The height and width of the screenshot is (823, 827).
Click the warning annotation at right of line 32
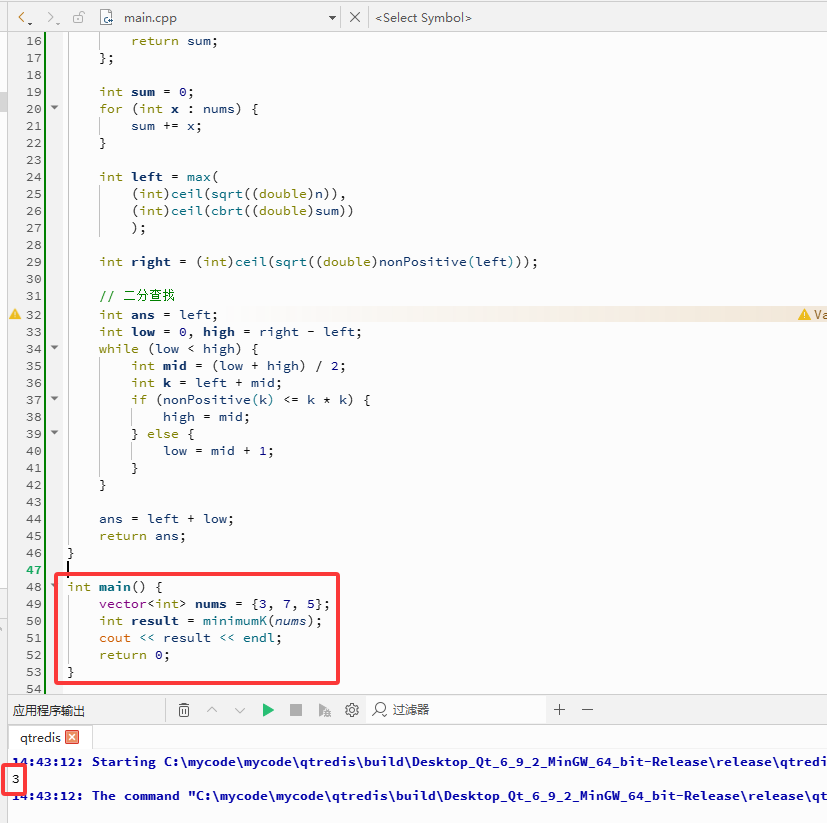click(812, 314)
